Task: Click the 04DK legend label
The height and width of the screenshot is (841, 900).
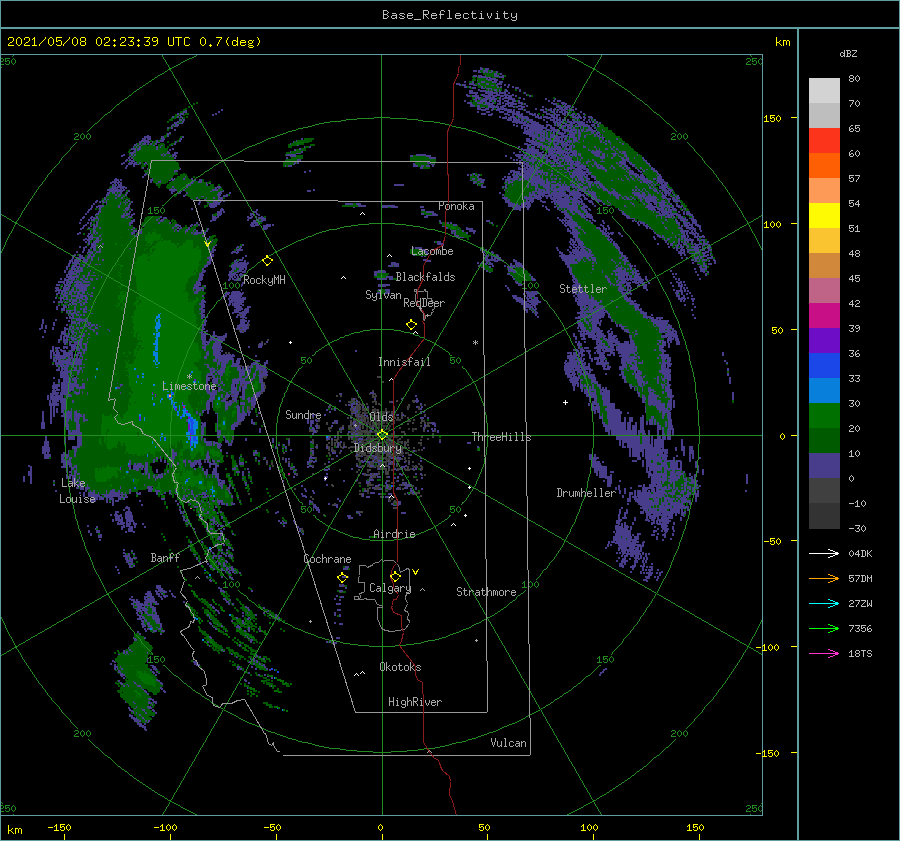Action: pos(860,553)
